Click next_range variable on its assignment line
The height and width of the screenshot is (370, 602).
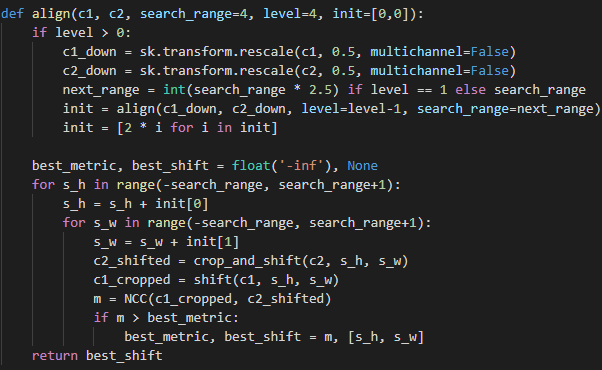[x=101, y=91]
